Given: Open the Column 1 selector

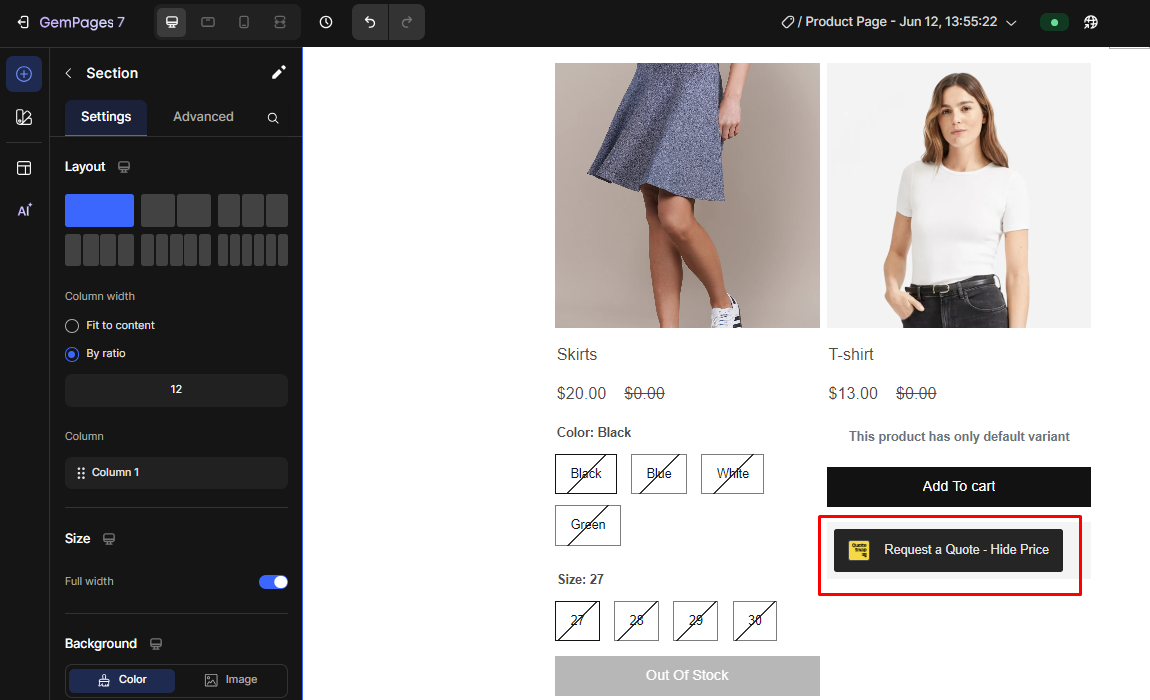Looking at the screenshot, I should pos(176,472).
